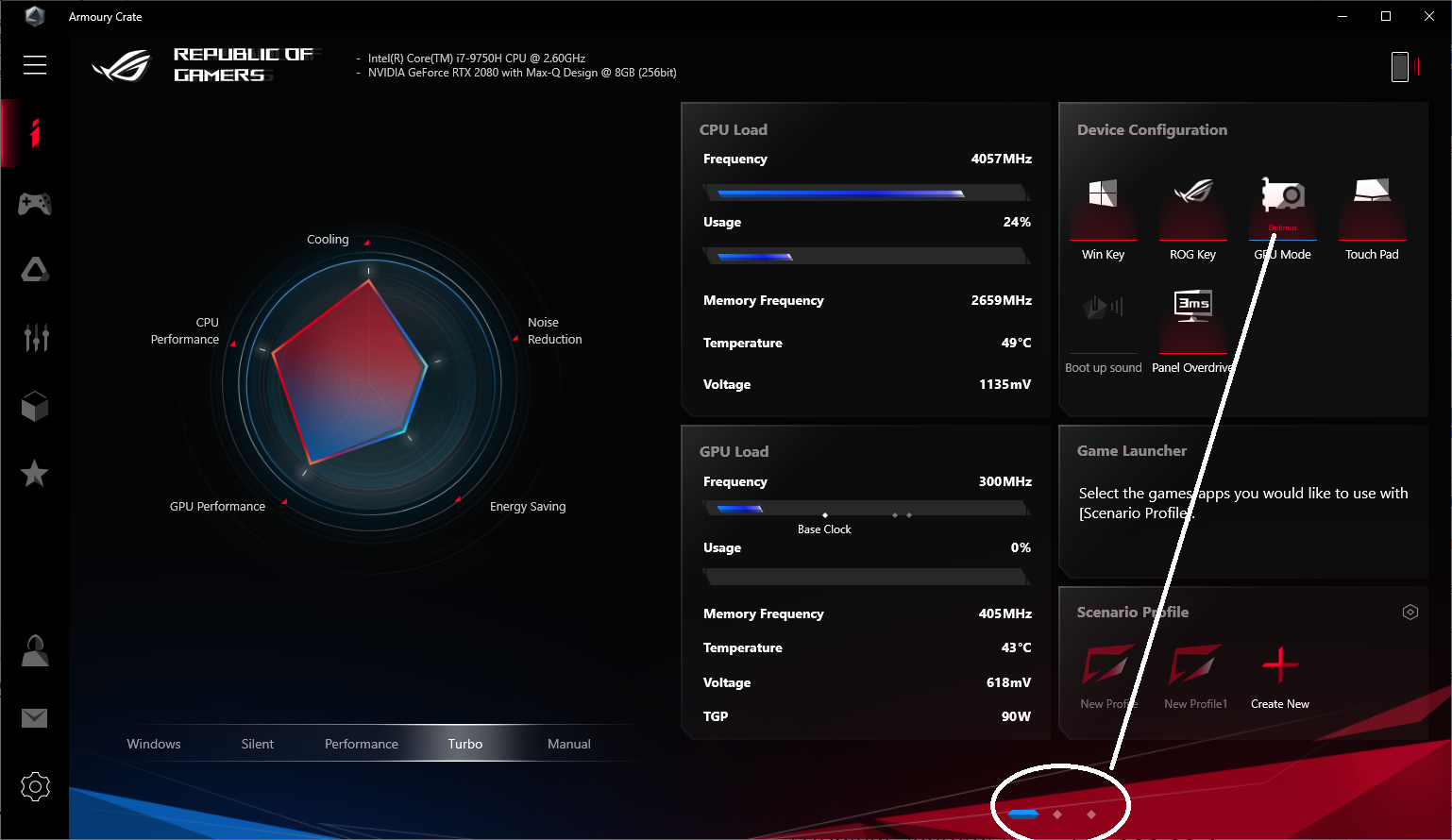Click the Game Launcher panel title

click(1132, 451)
